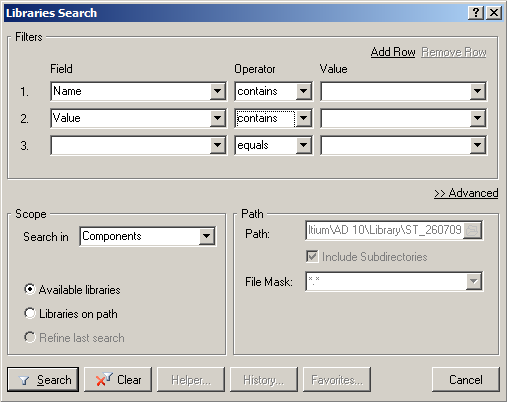This screenshot has width=507, height=402.
Task: Open row 3 empty Field dropdown arrow
Action: click(x=218, y=145)
